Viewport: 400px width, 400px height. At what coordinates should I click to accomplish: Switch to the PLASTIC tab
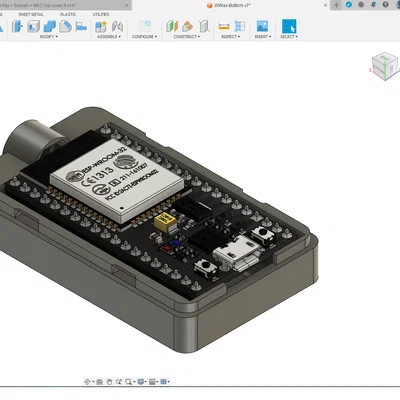point(68,14)
